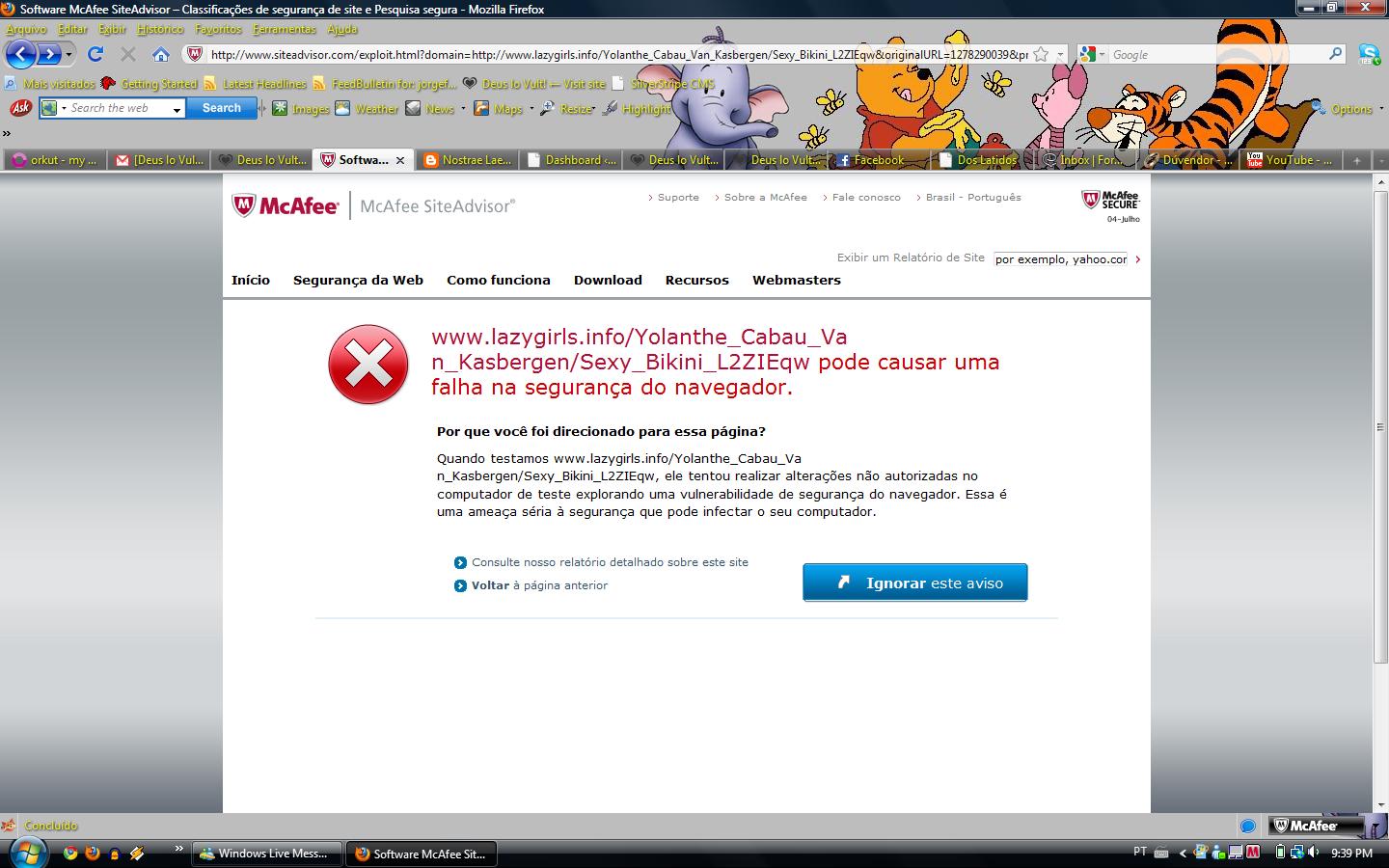Open a new tab with plus button
1389x868 pixels.
point(1356,160)
